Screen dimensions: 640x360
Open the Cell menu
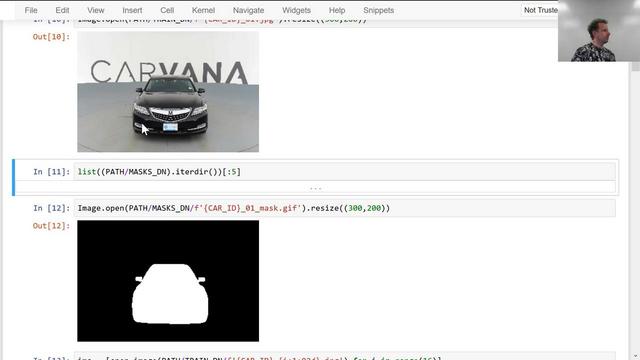click(167, 10)
